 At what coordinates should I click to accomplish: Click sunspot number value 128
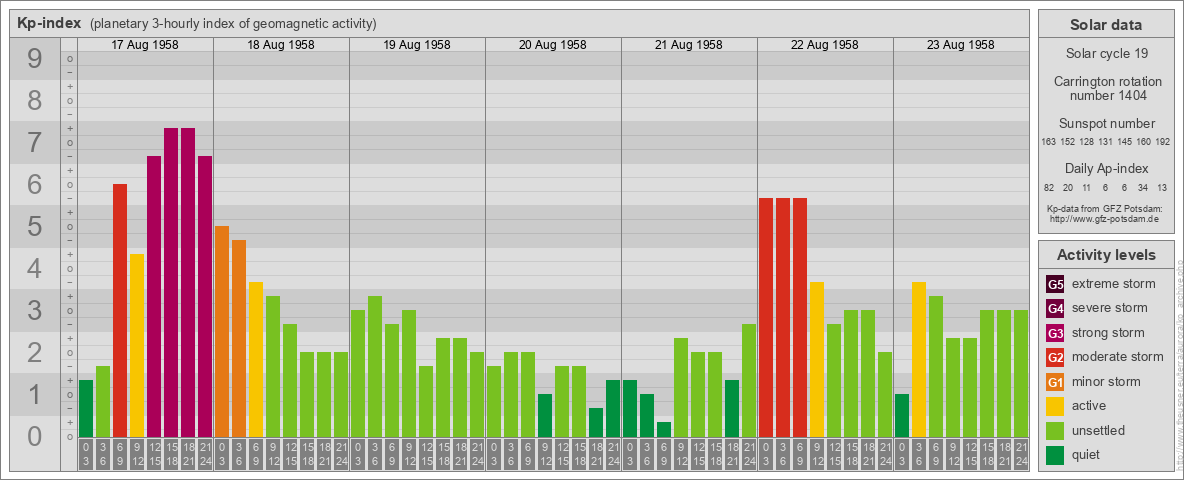click(x=1086, y=142)
